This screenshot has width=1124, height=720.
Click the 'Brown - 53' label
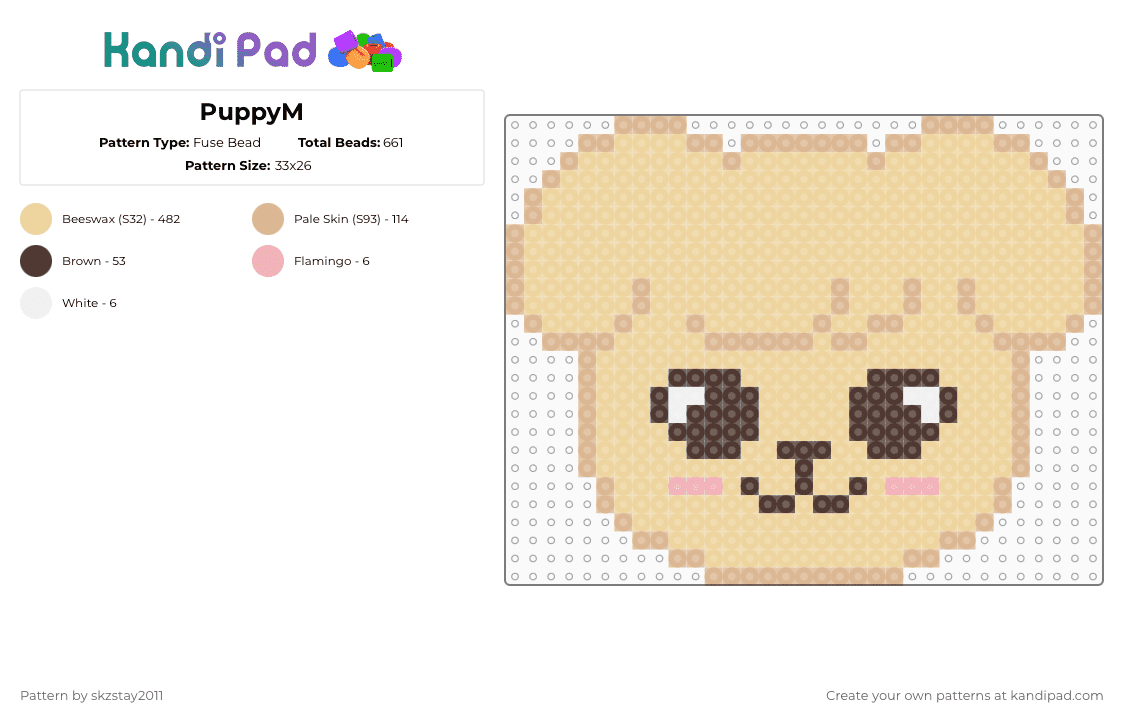click(94, 261)
